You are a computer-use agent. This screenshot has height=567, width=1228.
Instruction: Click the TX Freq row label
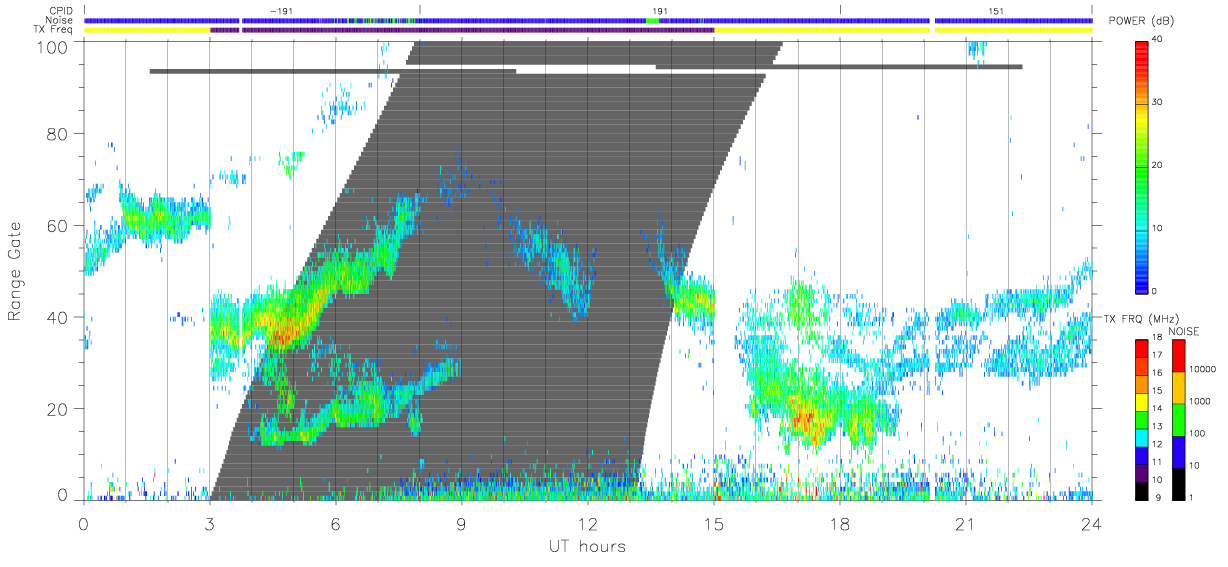pos(52,30)
